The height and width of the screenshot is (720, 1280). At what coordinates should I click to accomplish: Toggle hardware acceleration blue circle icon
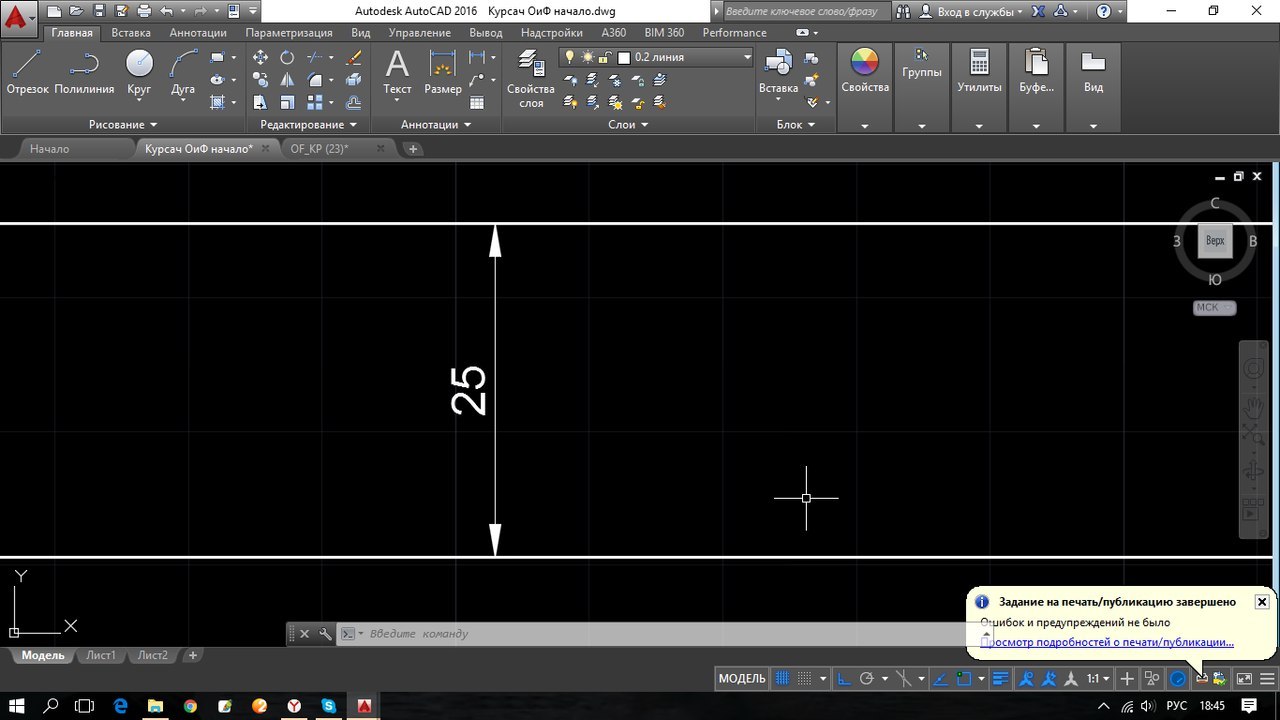(1178, 678)
